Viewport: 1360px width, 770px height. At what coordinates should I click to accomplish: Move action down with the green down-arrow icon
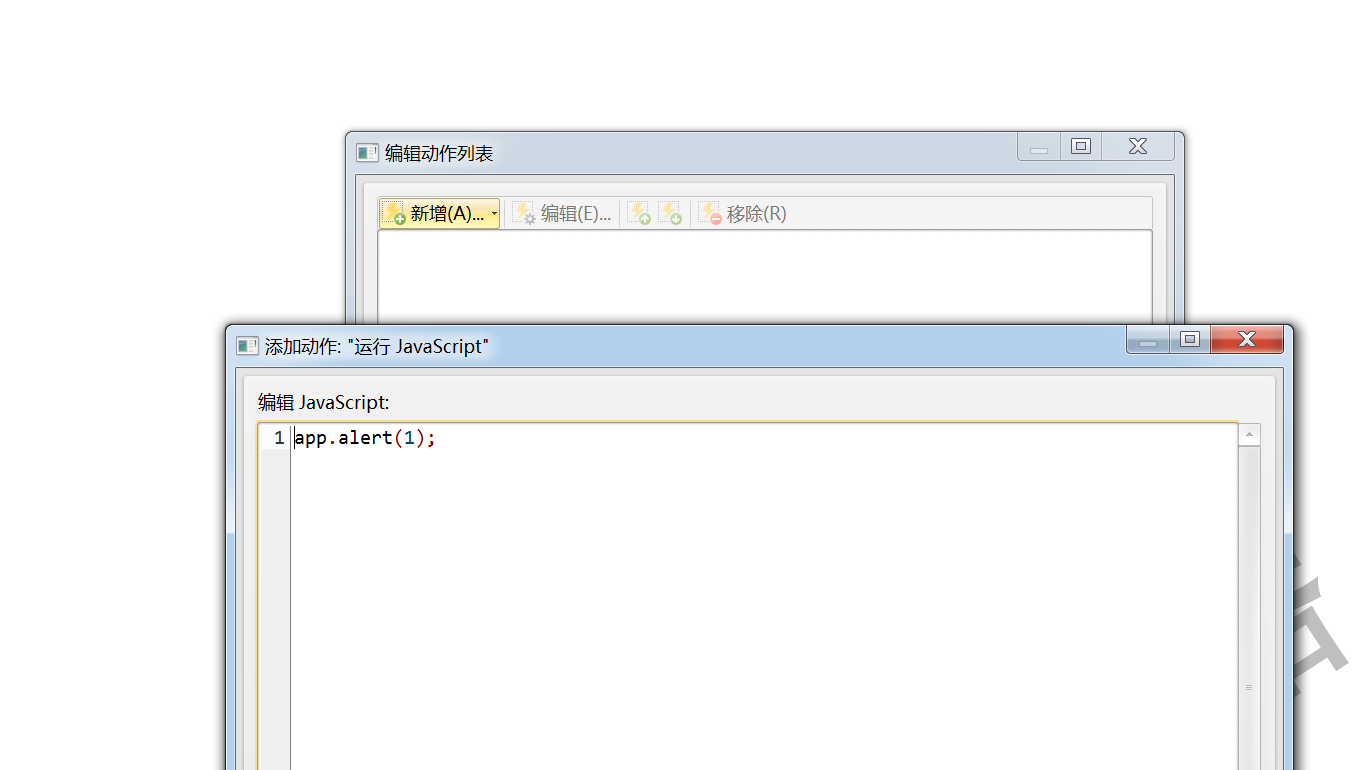(669, 213)
